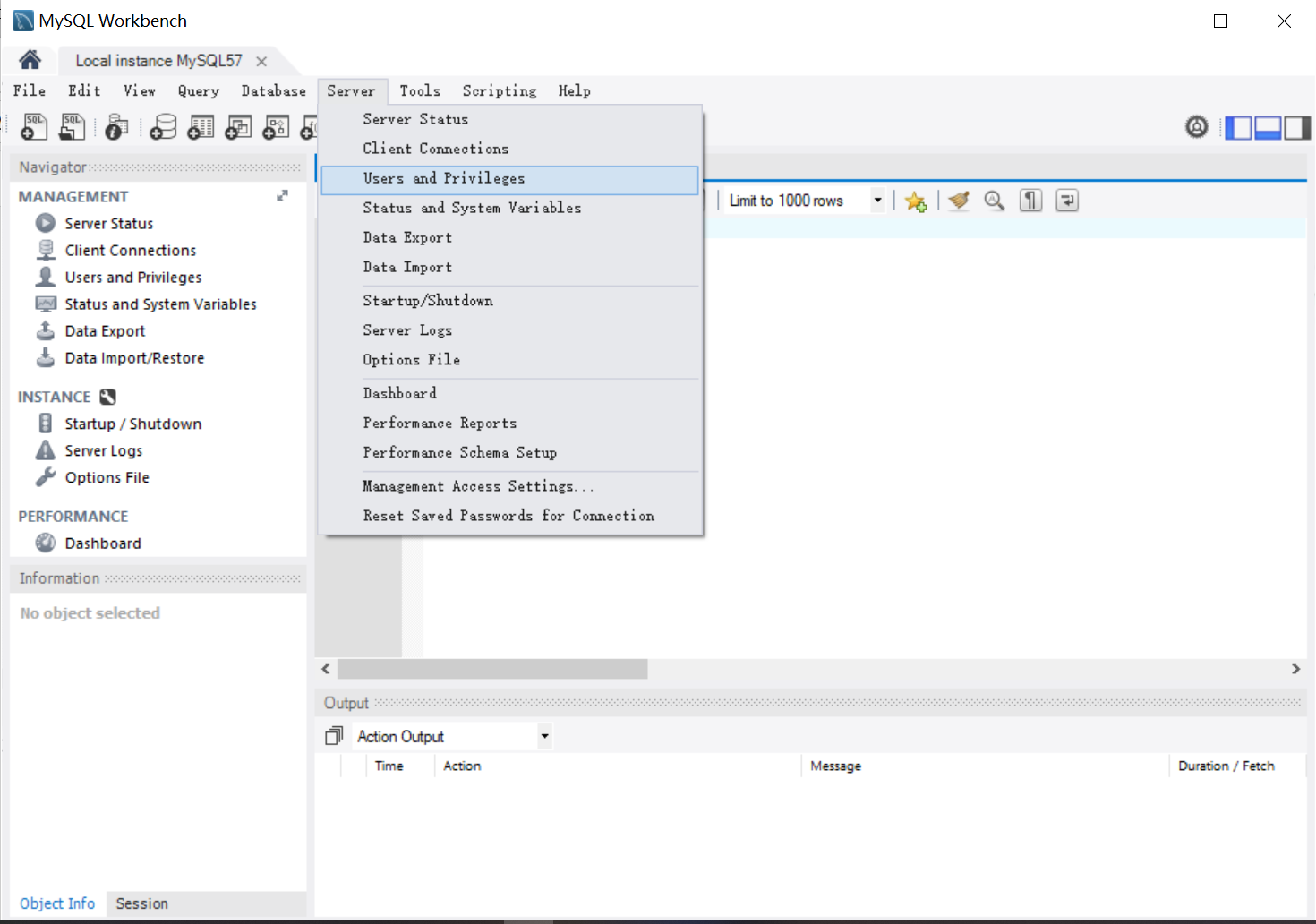Select Performance Reports menu entry
Viewport: 1316px width, 924px height.
pyautogui.click(x=509, y=423)
